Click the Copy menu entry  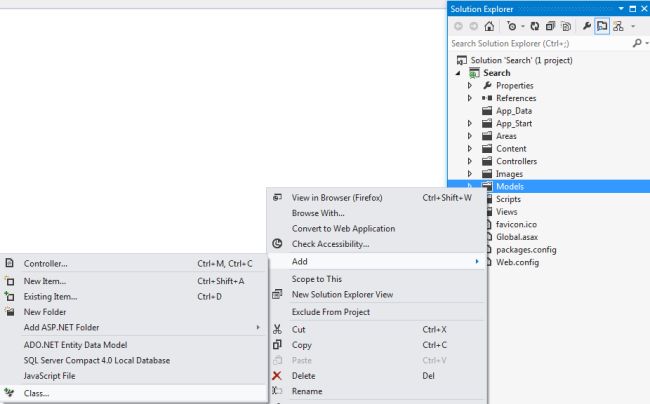coord(376,345)
